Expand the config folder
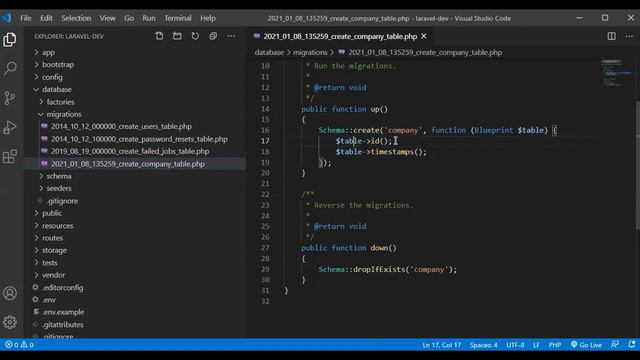Viewport: 640px width, 360px height. 135,77
